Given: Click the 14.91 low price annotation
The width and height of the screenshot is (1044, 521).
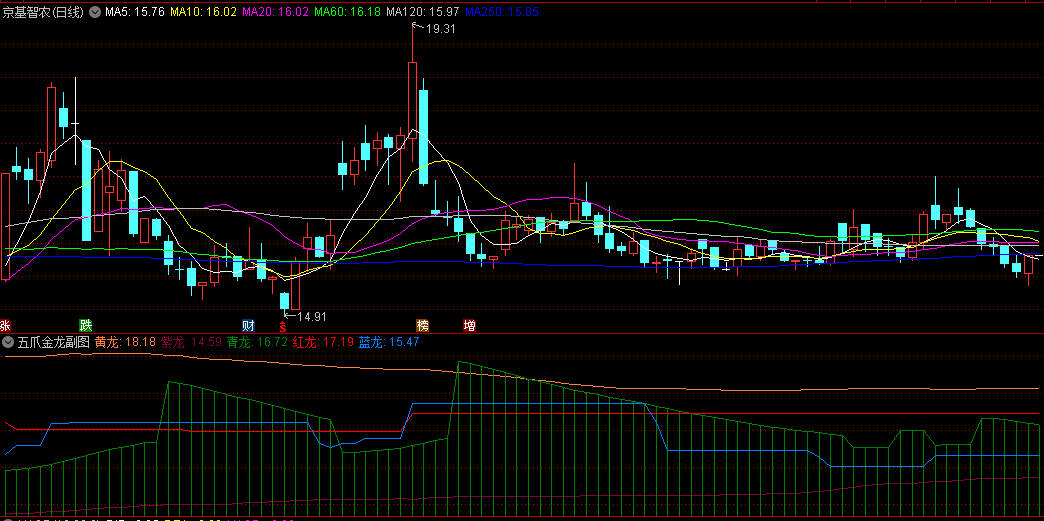Looking at the screenshot, I should click(312, 316).
